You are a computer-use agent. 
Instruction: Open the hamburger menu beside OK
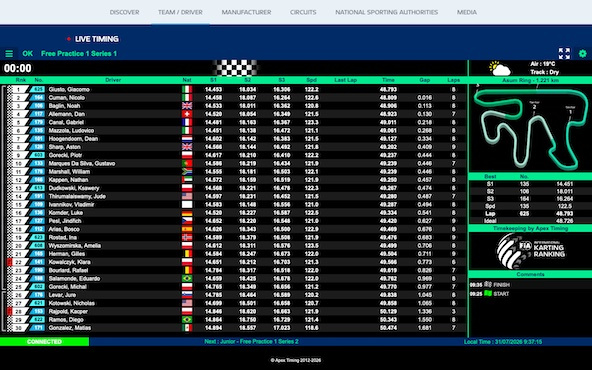[9, 54]
